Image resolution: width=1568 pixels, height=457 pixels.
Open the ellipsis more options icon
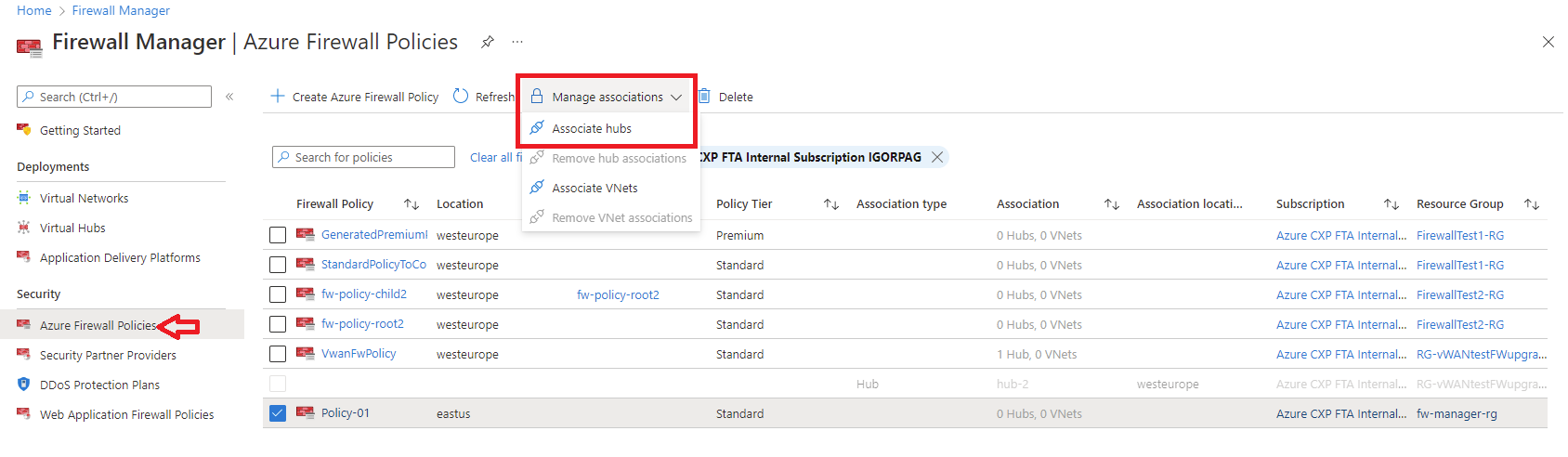pos(517,42)
